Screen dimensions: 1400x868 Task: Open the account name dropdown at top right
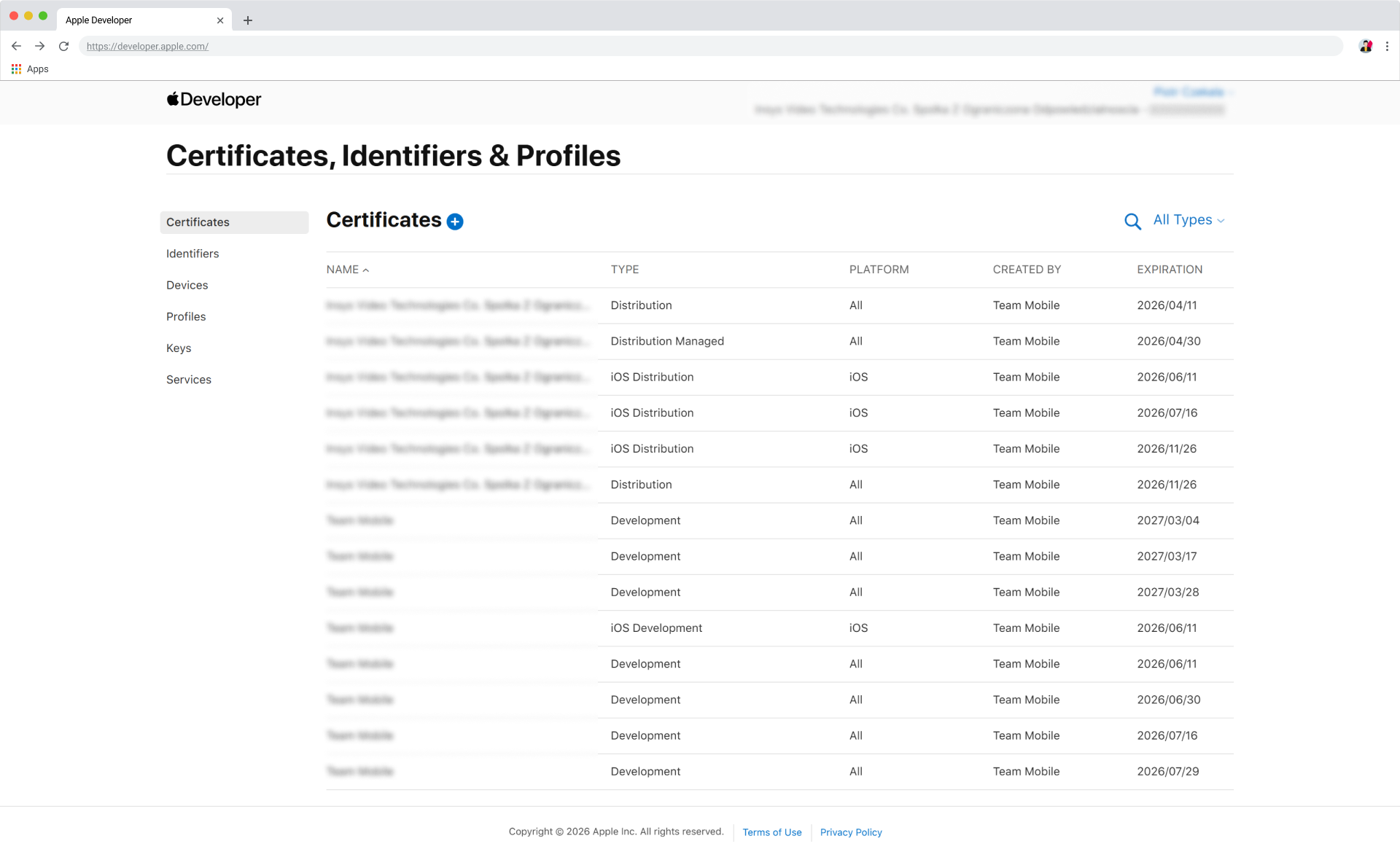pyautogui.click(x=1193, y=92)
